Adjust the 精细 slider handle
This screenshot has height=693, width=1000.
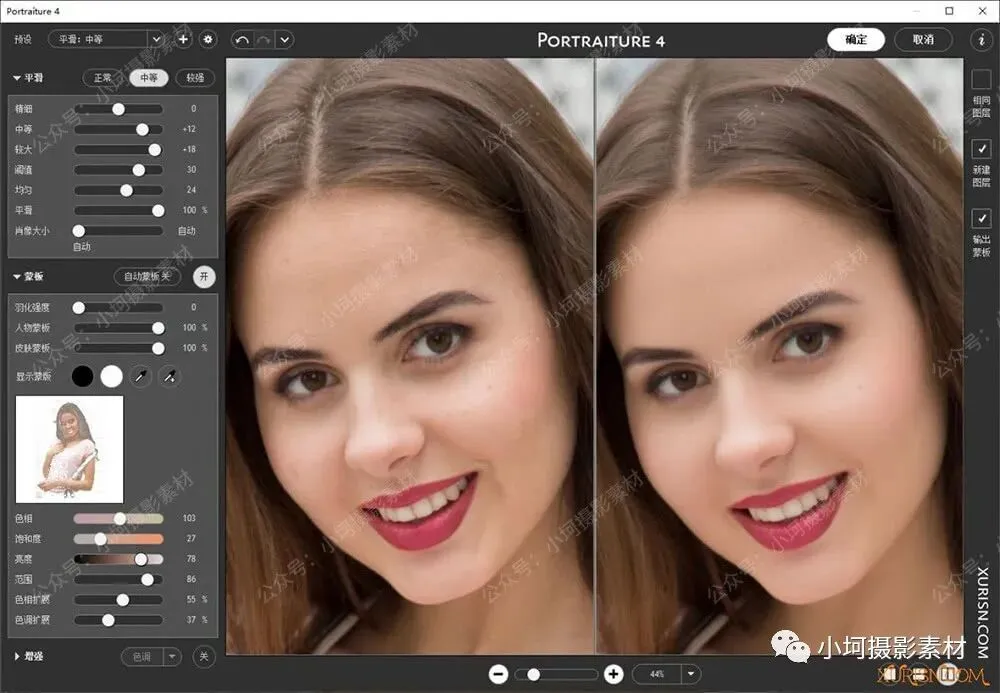pyautogui.click(x=119, y=109)
